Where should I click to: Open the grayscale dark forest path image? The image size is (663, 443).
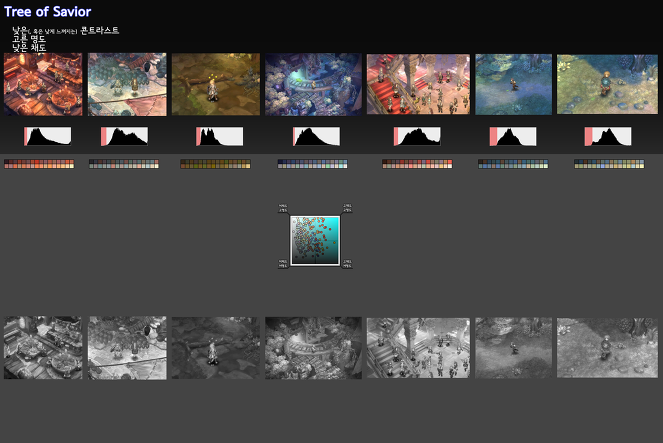[216, 347]
